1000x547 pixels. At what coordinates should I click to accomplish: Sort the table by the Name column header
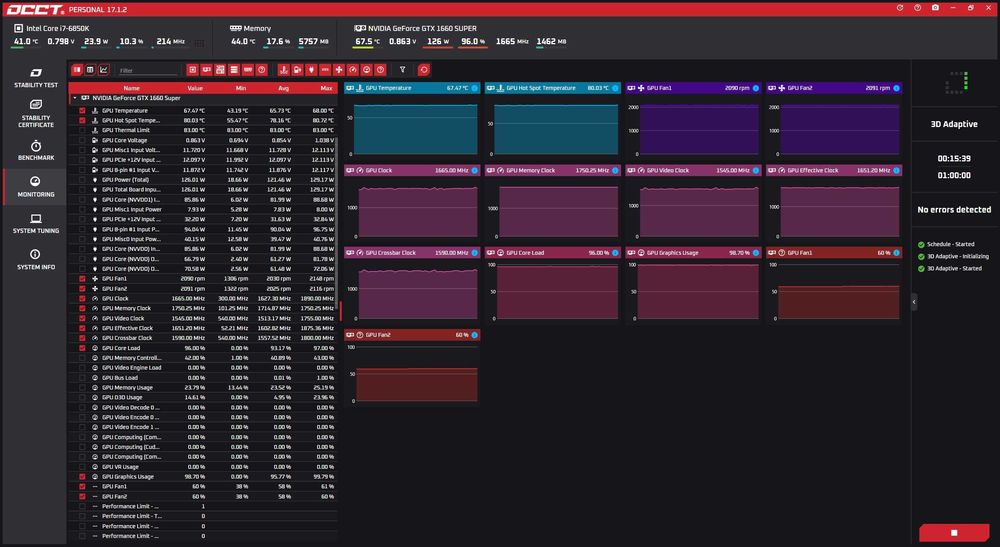pos(131,88)
